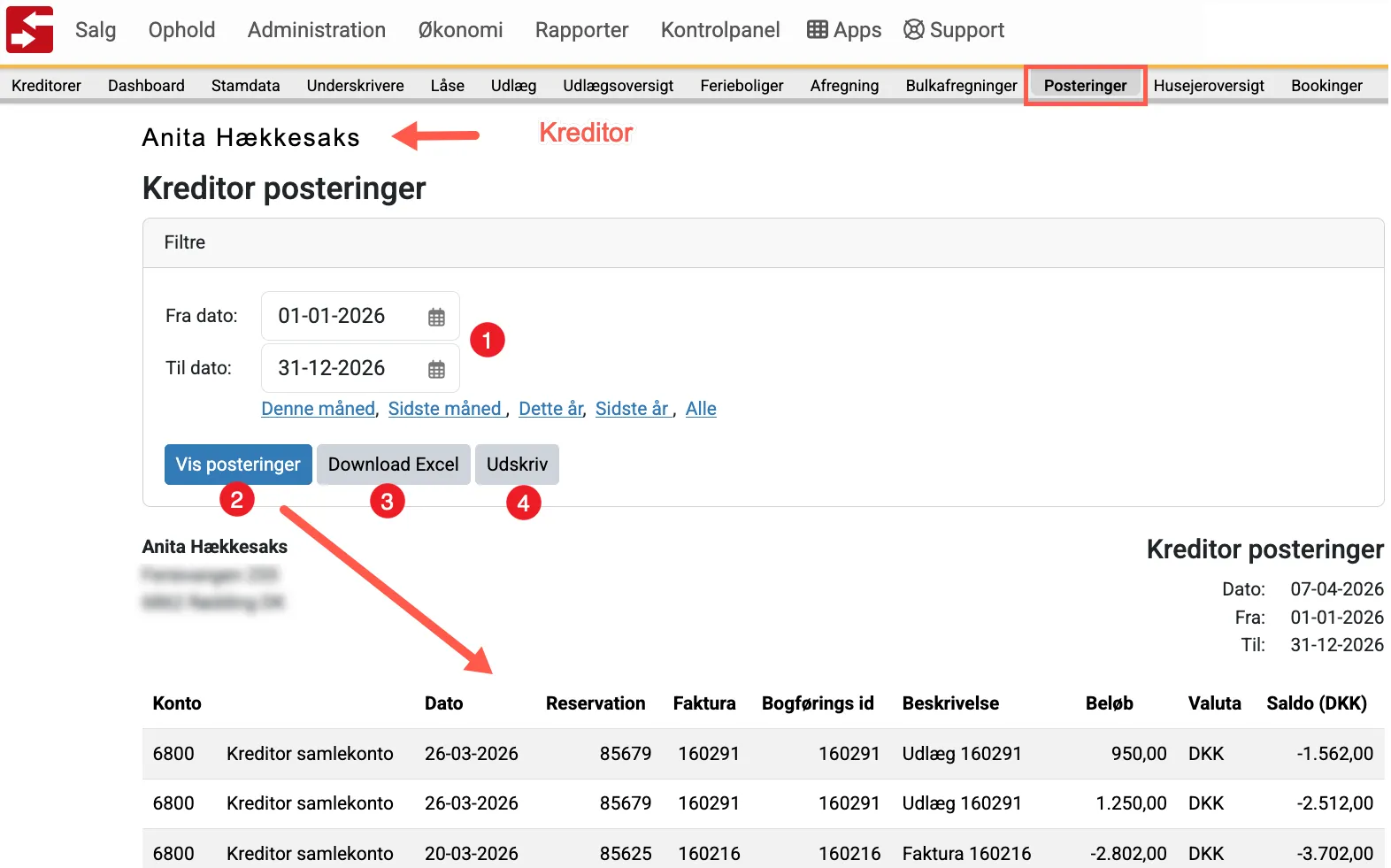Switch to the Husejeroversigt tab
This screenshot has width=1391, height=868.
(1209, 86)
